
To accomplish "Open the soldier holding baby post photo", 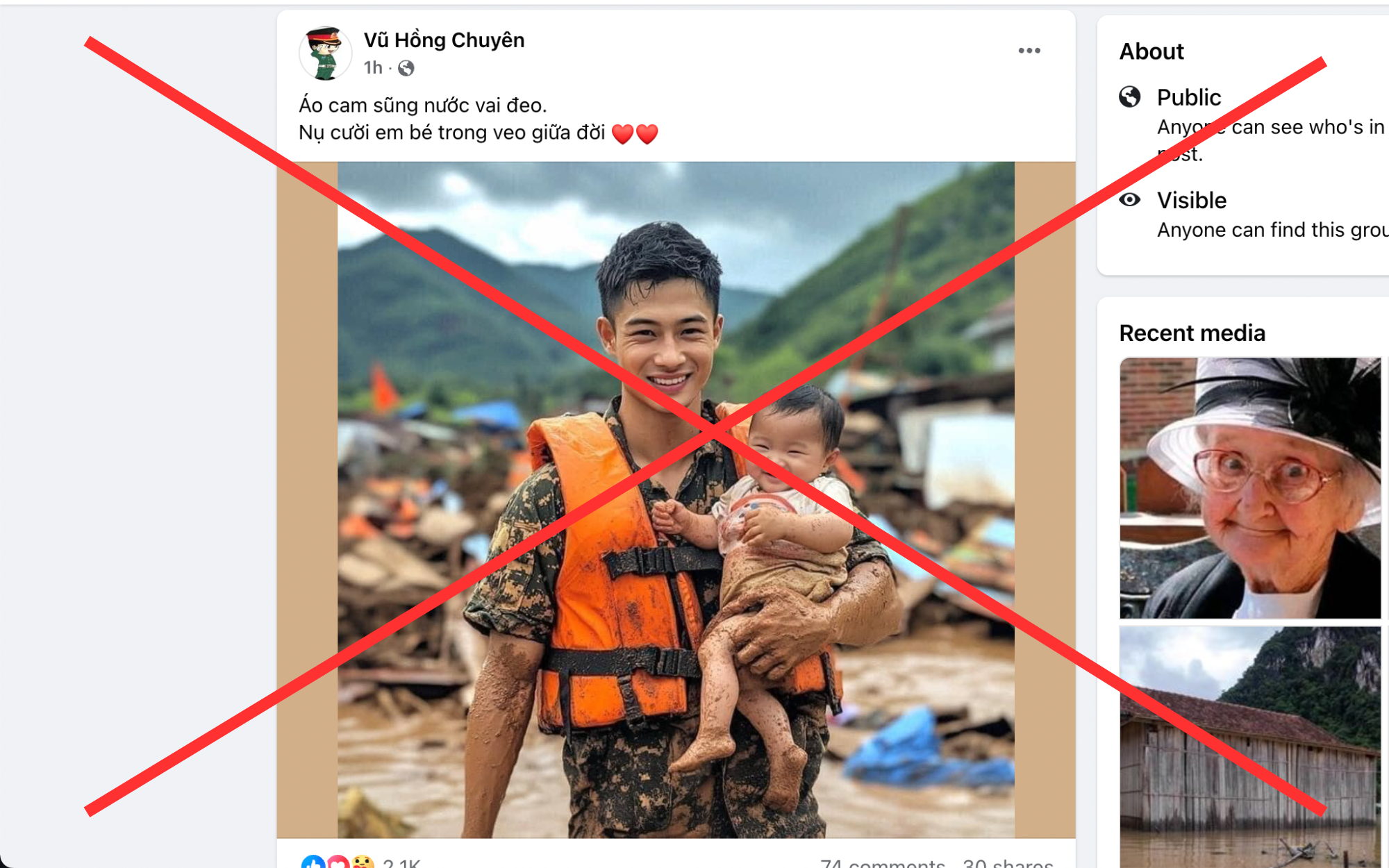I will [675, 499].
